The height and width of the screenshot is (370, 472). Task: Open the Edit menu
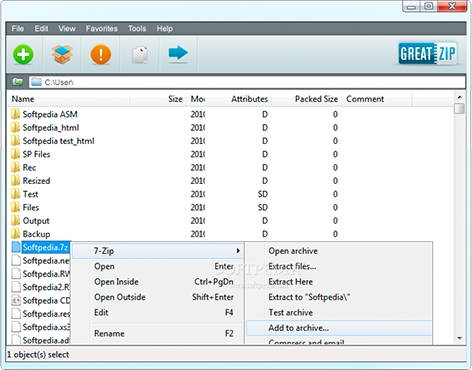pos(41,29)
